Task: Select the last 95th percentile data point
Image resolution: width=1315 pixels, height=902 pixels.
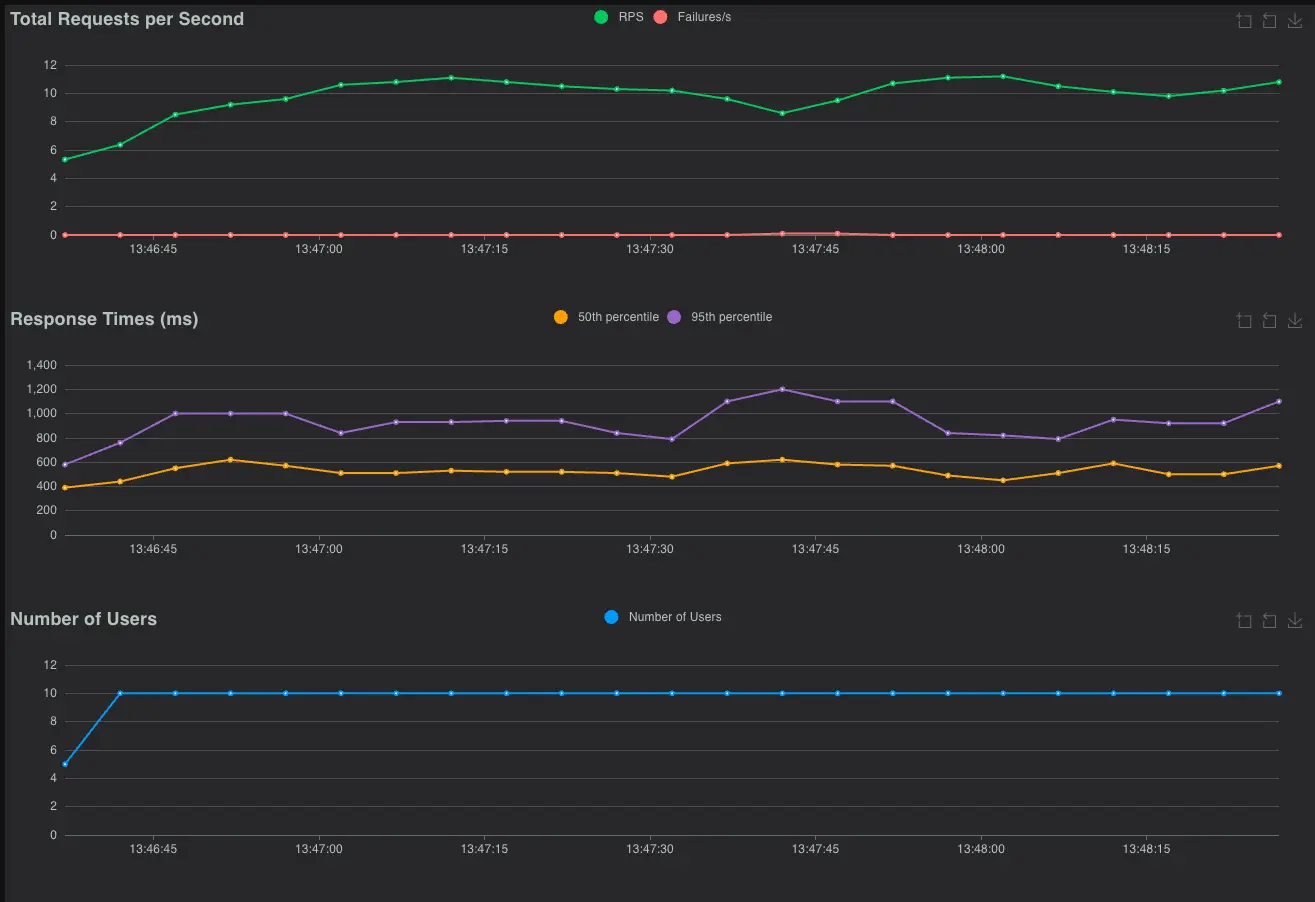Action: 1279,401
